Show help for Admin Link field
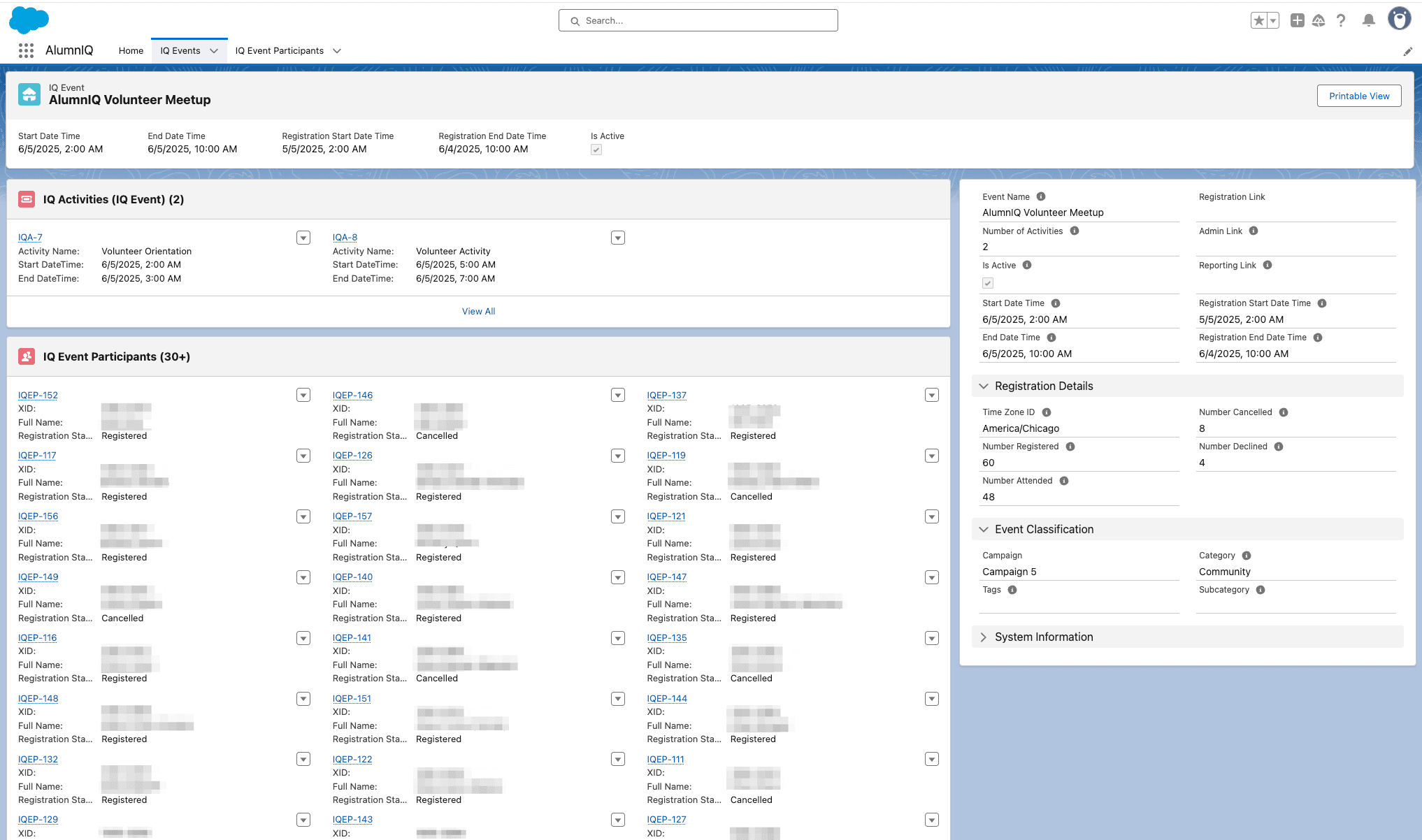 1254,231
